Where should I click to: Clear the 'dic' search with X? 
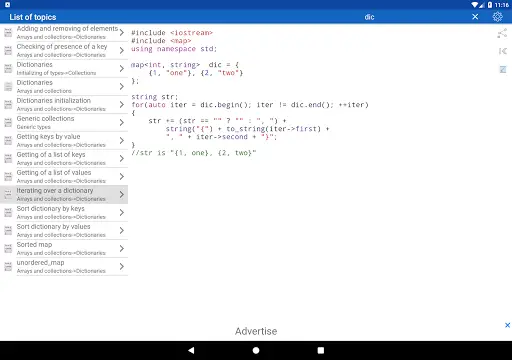(475, 17)
